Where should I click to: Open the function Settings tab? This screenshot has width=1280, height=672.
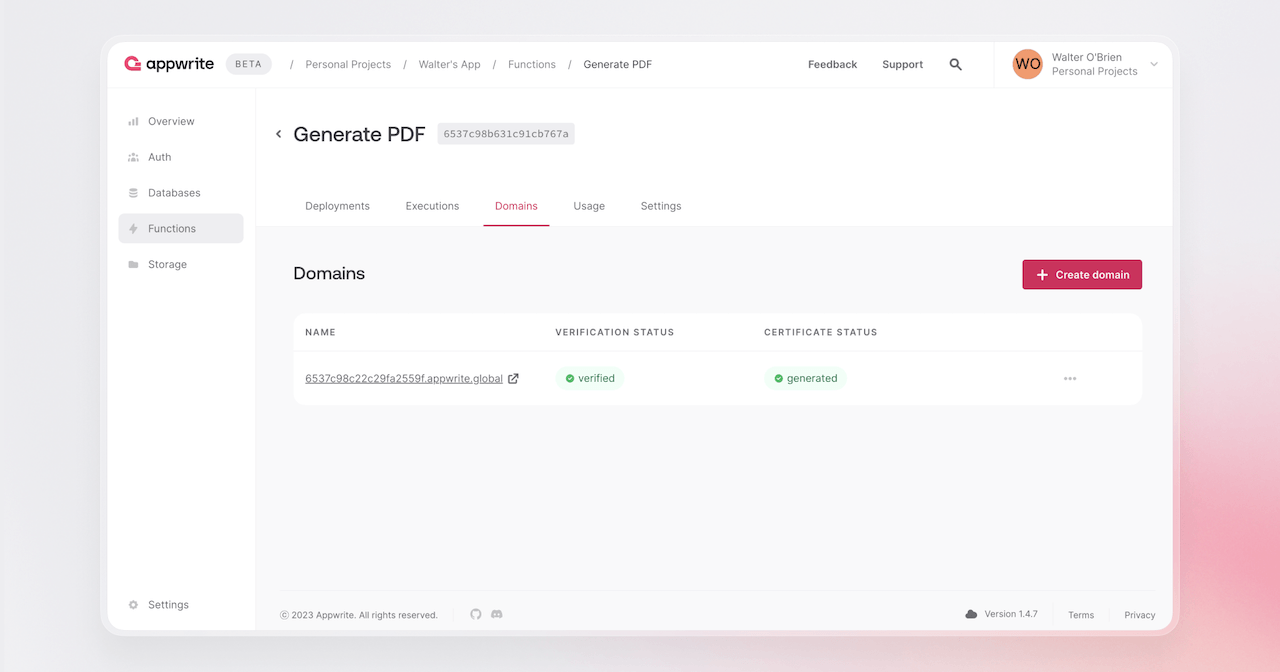point(661,206)
